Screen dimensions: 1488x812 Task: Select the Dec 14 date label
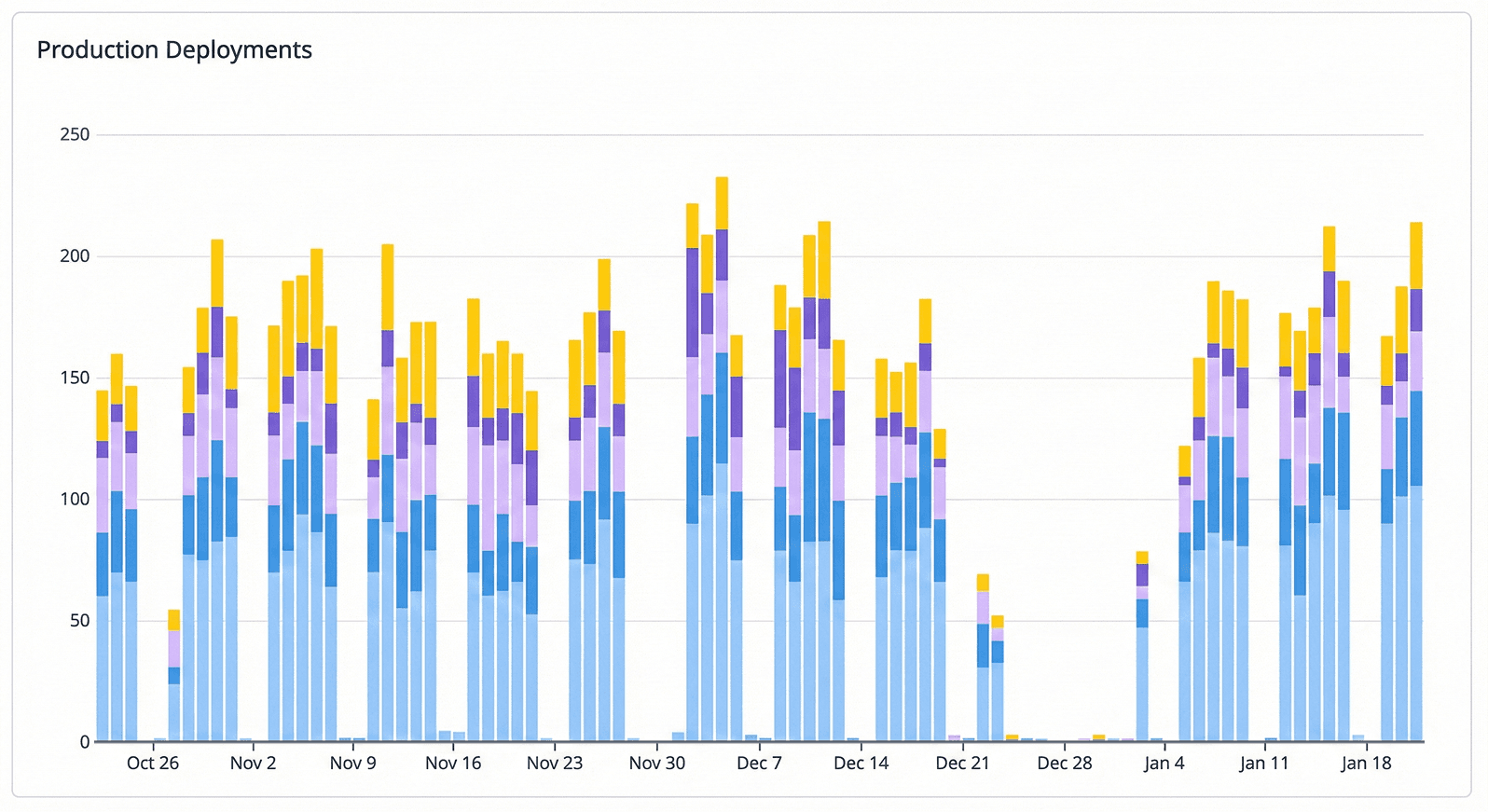tap(861, 764)
